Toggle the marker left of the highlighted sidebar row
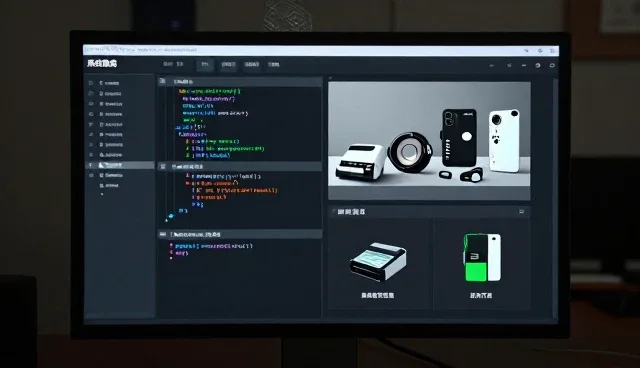The image size is (640, 368). coord(90,165)
